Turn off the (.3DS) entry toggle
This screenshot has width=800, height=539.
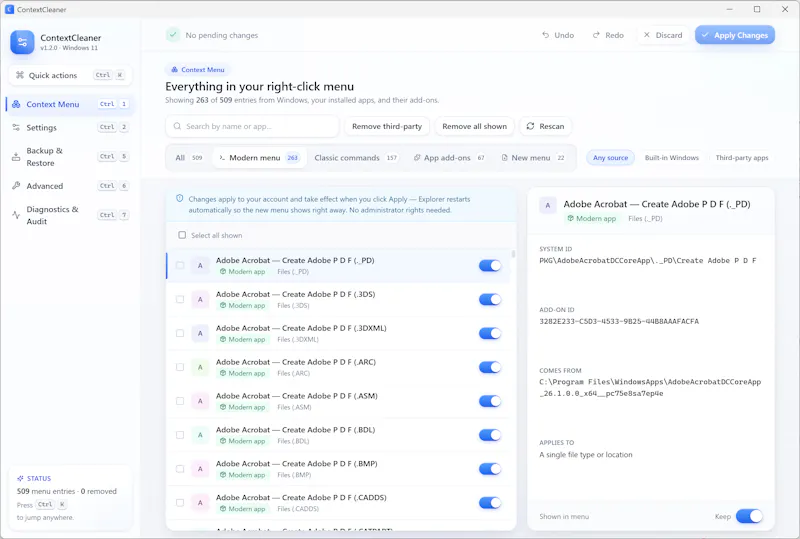pyautogui.click(x=490, y=300)
